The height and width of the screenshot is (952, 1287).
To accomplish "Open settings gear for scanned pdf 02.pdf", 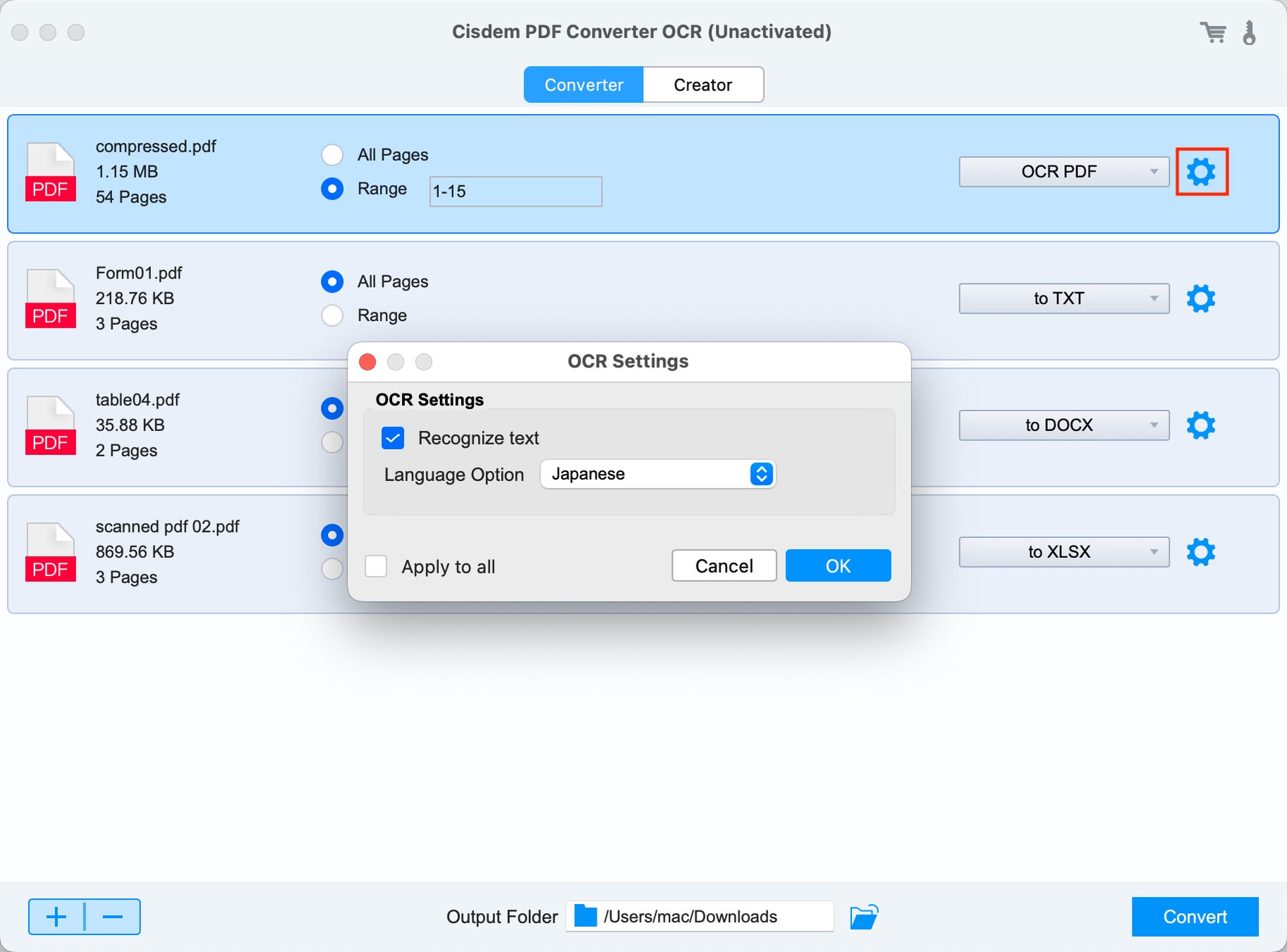I will [x=1201, y=552].
